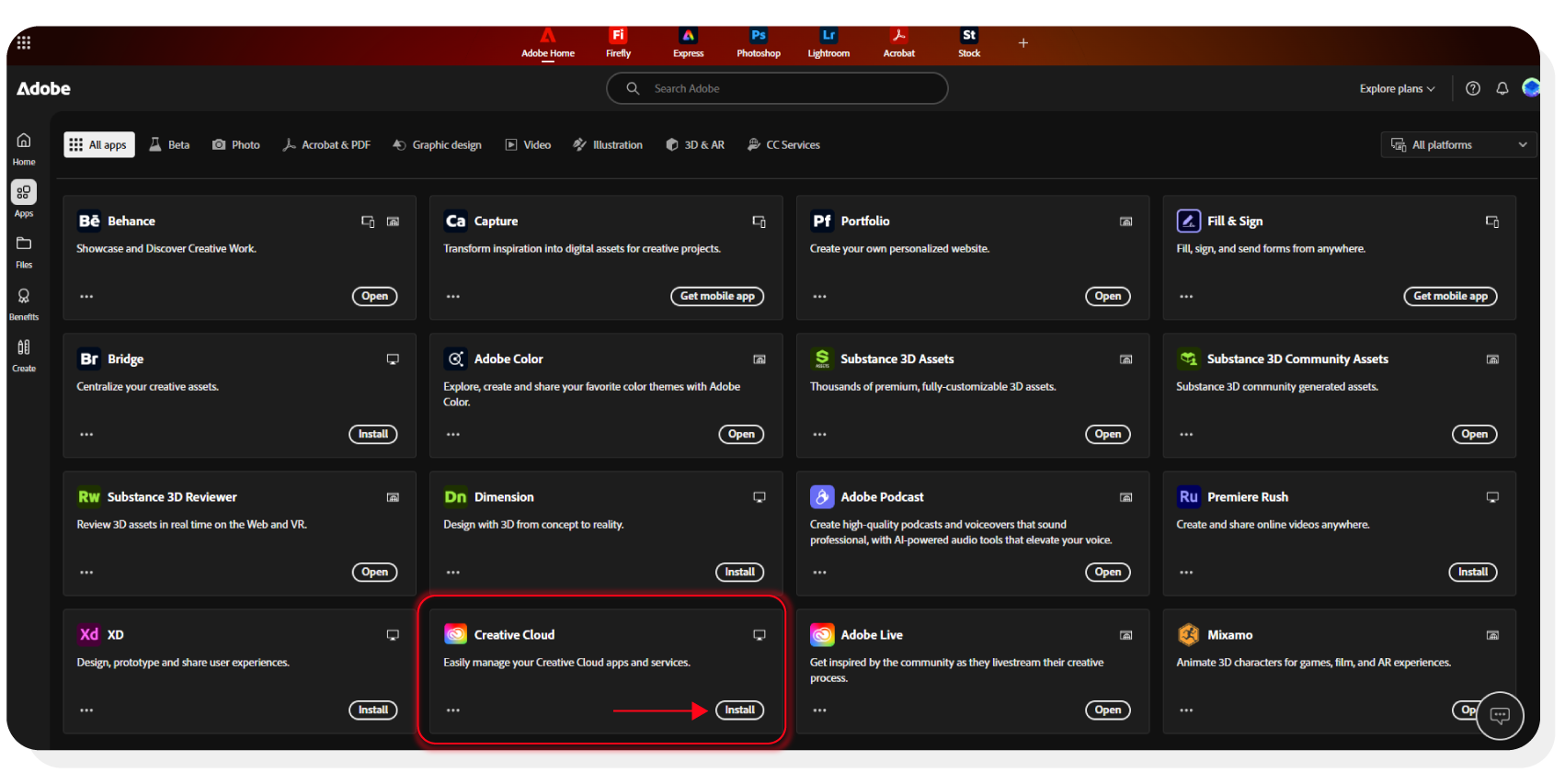This screenshot has height=784, width=1565.
Task: Select the 3D & AR filter tab
Action: 695,145
